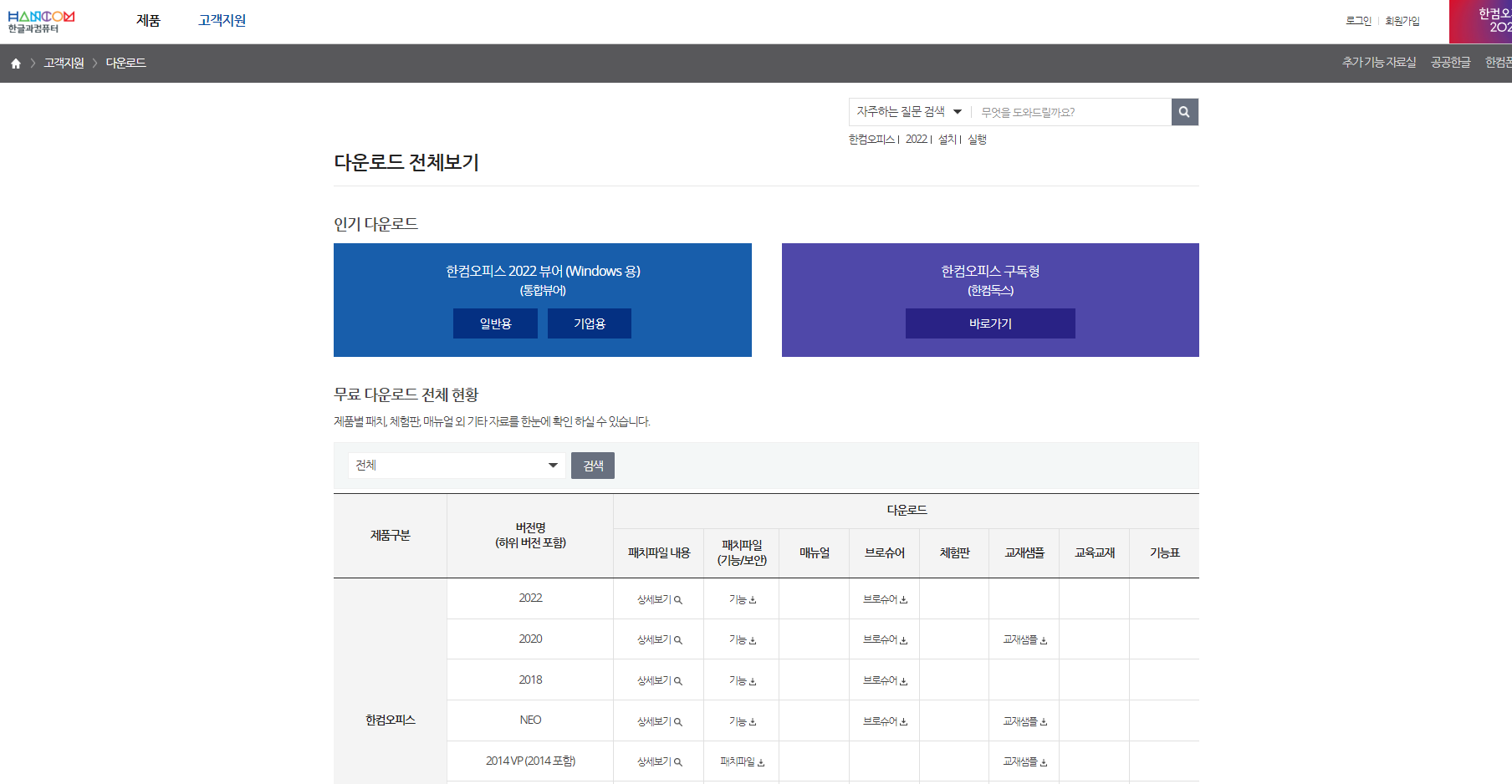Open the 추가 기능 자료실 link
The image size is (1512, 784).
tap(1378, 62)
